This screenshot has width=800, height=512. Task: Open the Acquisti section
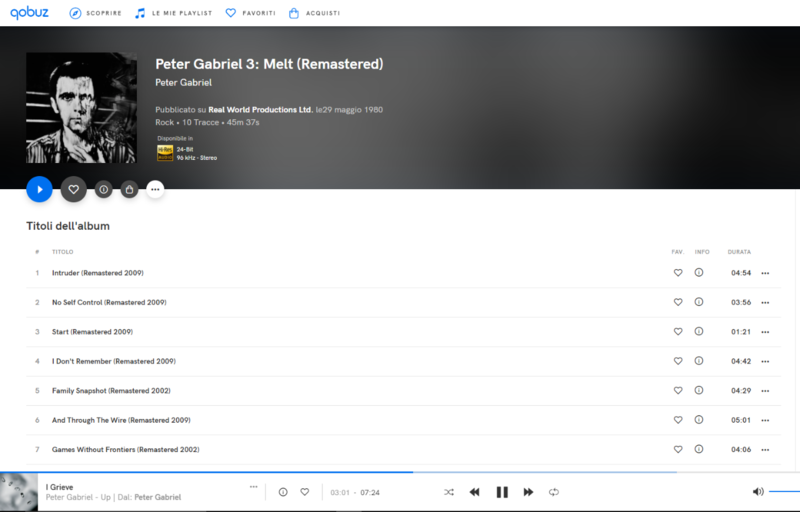coord(314,13)
